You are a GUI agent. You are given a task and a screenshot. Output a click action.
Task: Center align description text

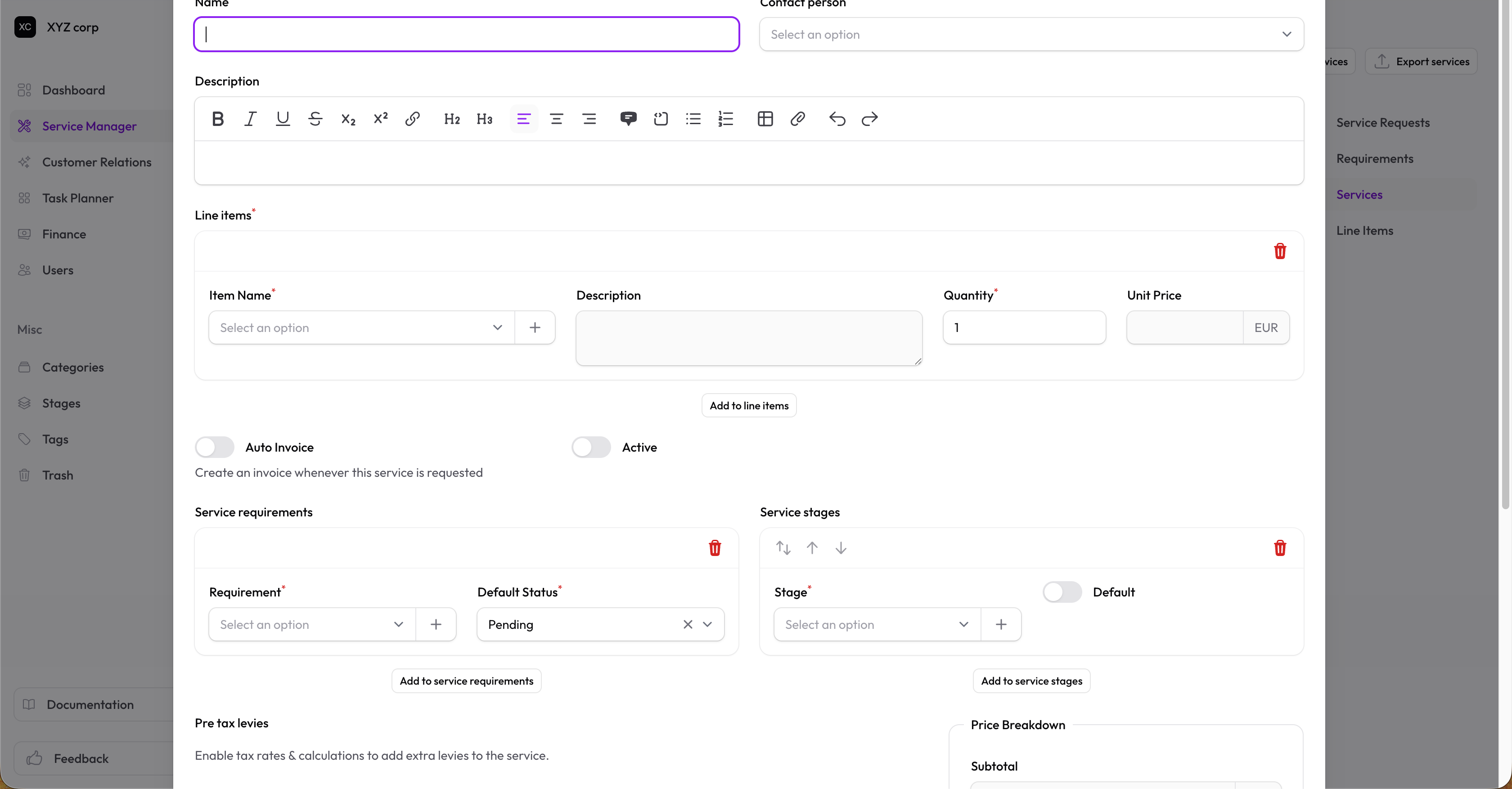(x=557, y=119)
